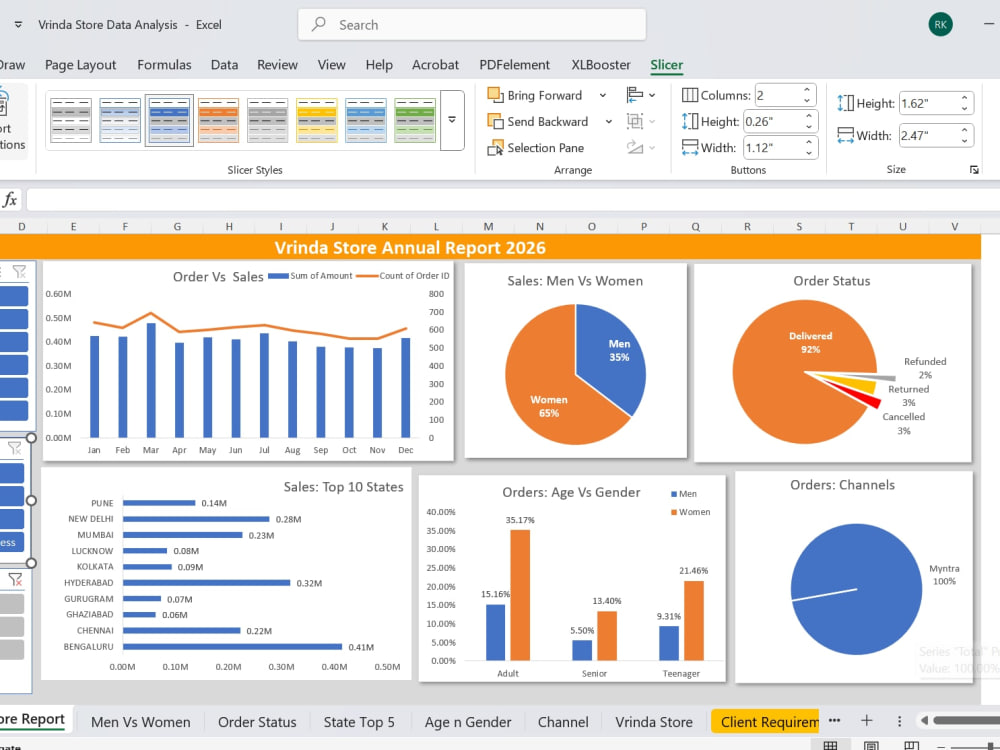The image size is (1000, 750).
Task: Switch to Client Requirement sheet tab
Action: point(765,722)
